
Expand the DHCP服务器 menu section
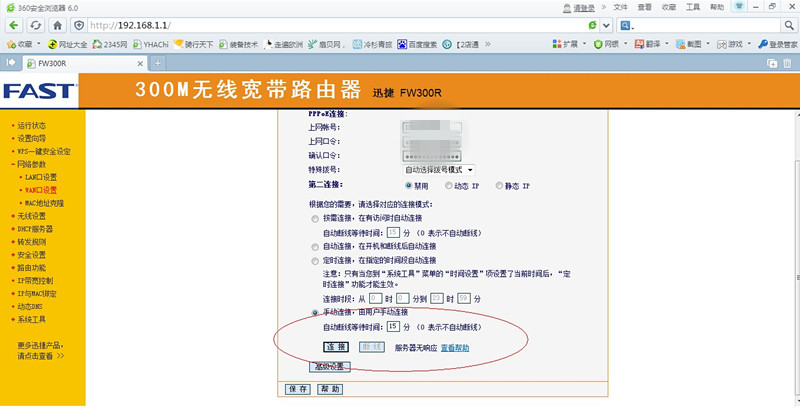point(32,229)
